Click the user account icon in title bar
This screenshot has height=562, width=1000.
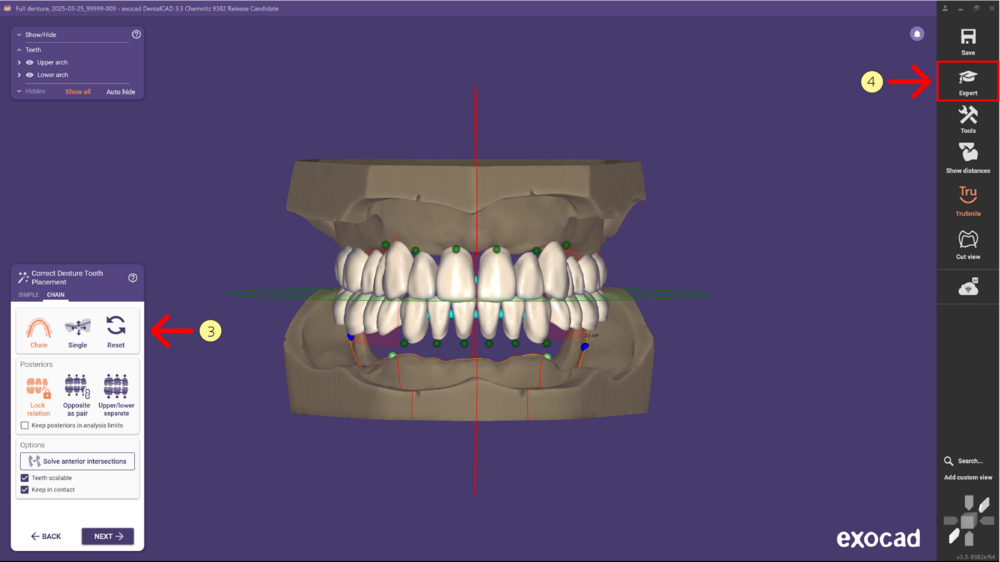pos(945,8)
